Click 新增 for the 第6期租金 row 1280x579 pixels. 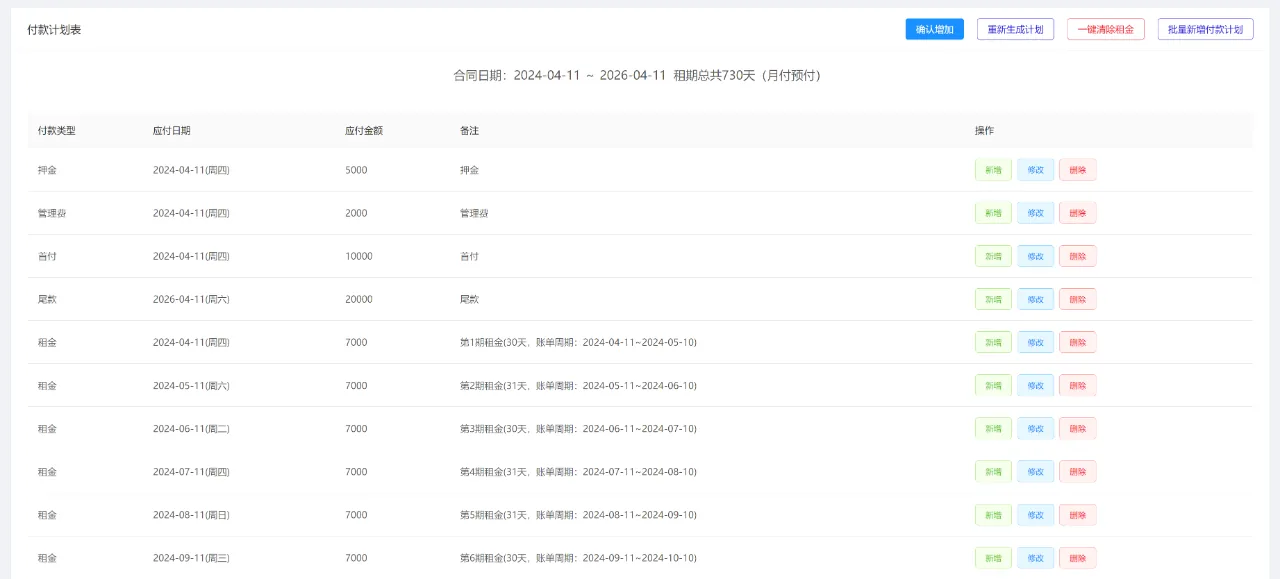(x=993, y=557)
